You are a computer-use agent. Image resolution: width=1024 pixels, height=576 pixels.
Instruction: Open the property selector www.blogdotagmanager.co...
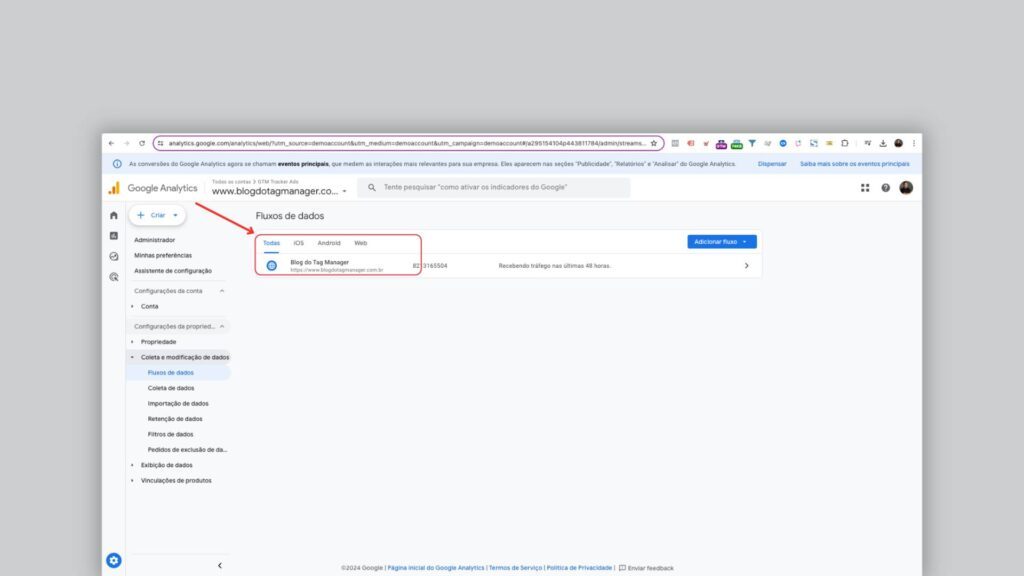[280, 191]
